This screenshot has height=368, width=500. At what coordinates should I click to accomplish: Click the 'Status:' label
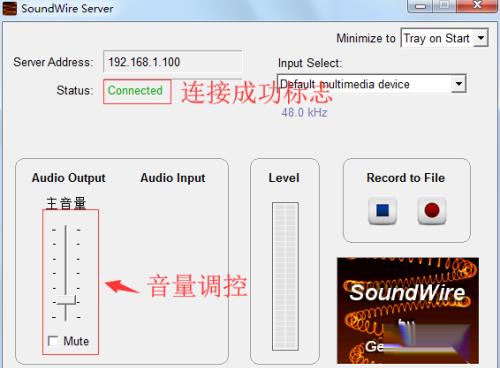[x=75, y=90]
